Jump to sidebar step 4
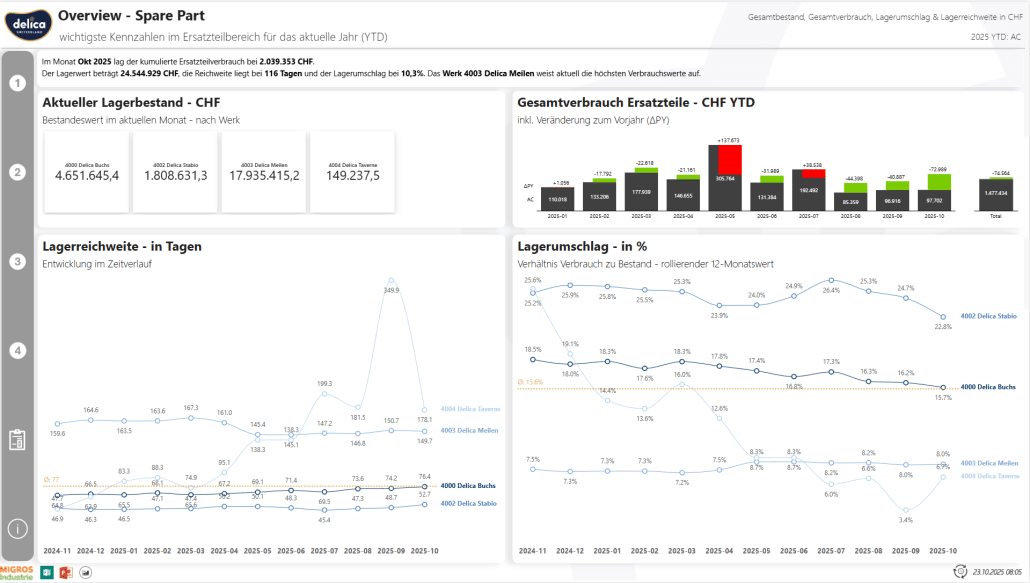1030x583 pixels. point(17,351)
